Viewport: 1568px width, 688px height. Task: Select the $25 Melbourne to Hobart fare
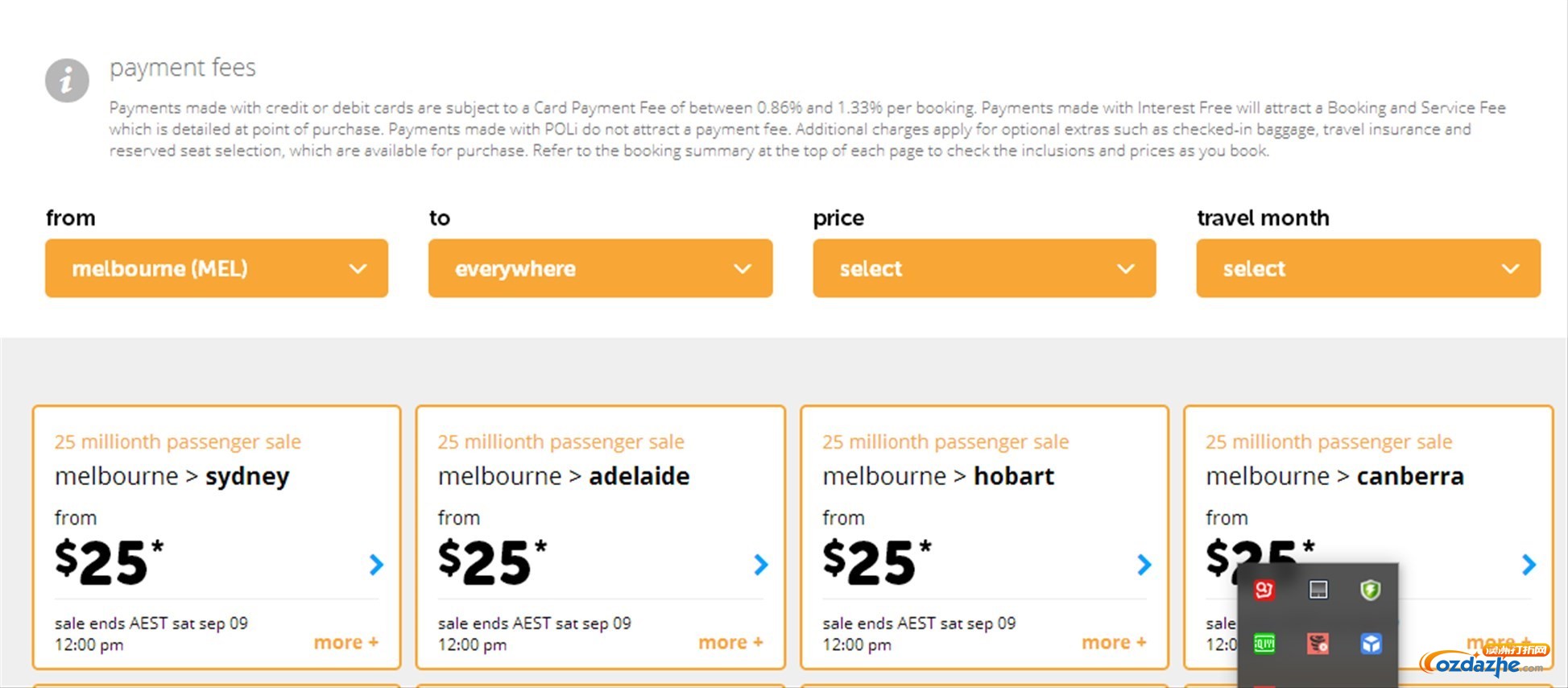876,562
